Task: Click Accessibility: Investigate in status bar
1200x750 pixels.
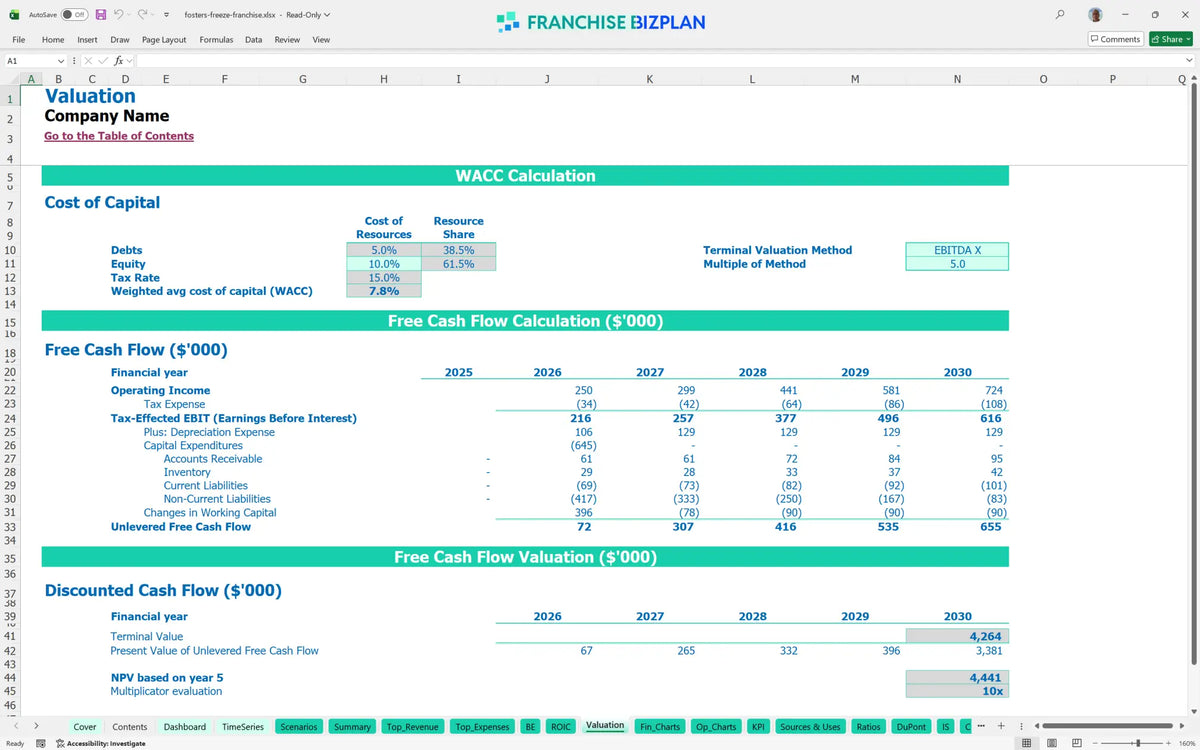Action: 100,743
